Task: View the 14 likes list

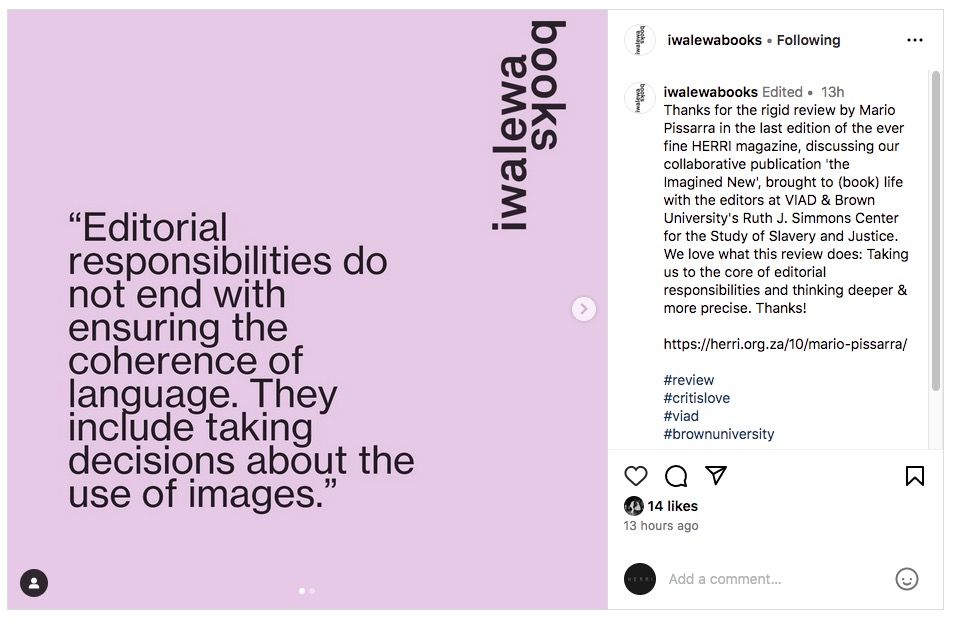Action: point(672,506)
